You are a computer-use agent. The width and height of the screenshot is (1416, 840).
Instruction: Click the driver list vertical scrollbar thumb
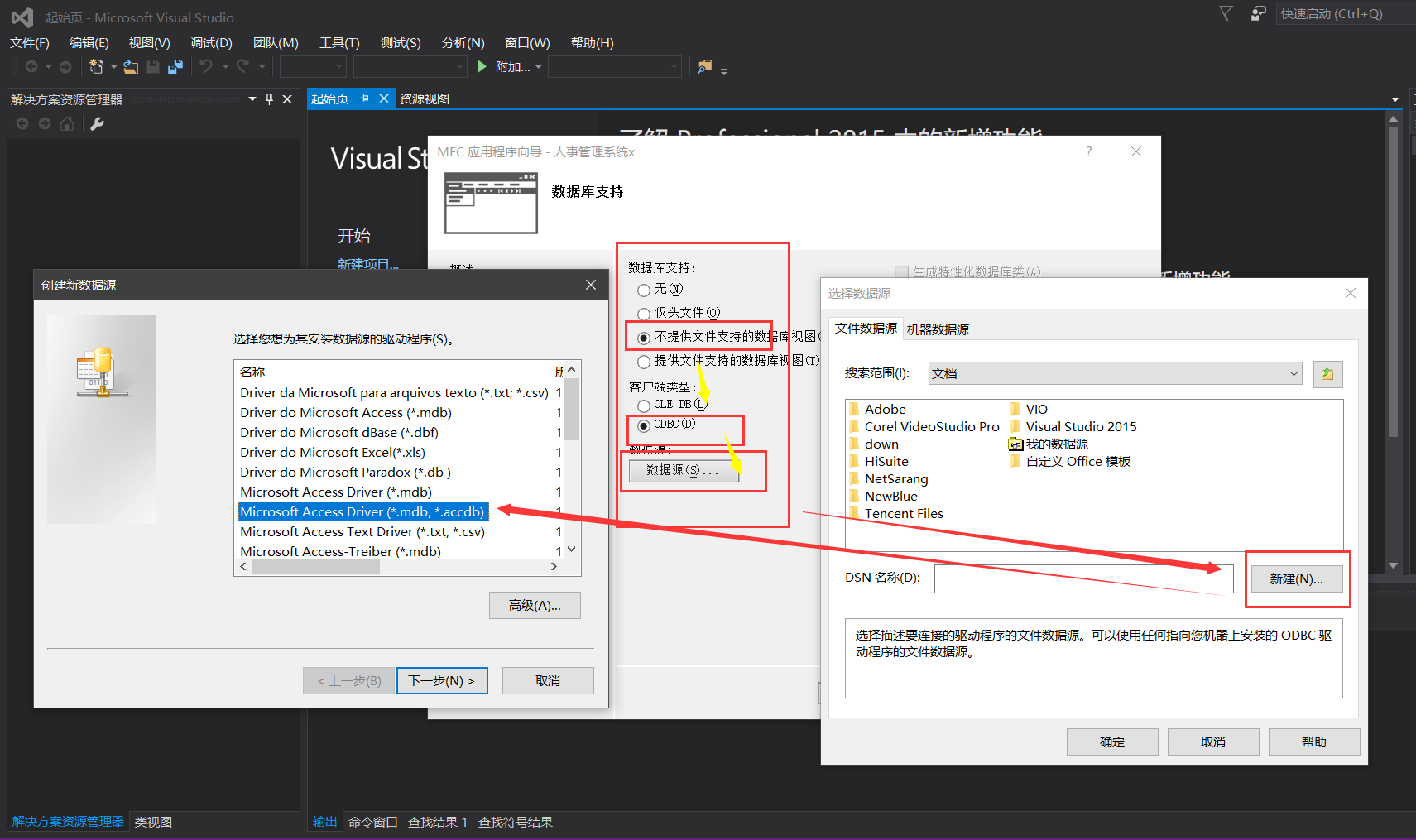(x=572, y=410)
